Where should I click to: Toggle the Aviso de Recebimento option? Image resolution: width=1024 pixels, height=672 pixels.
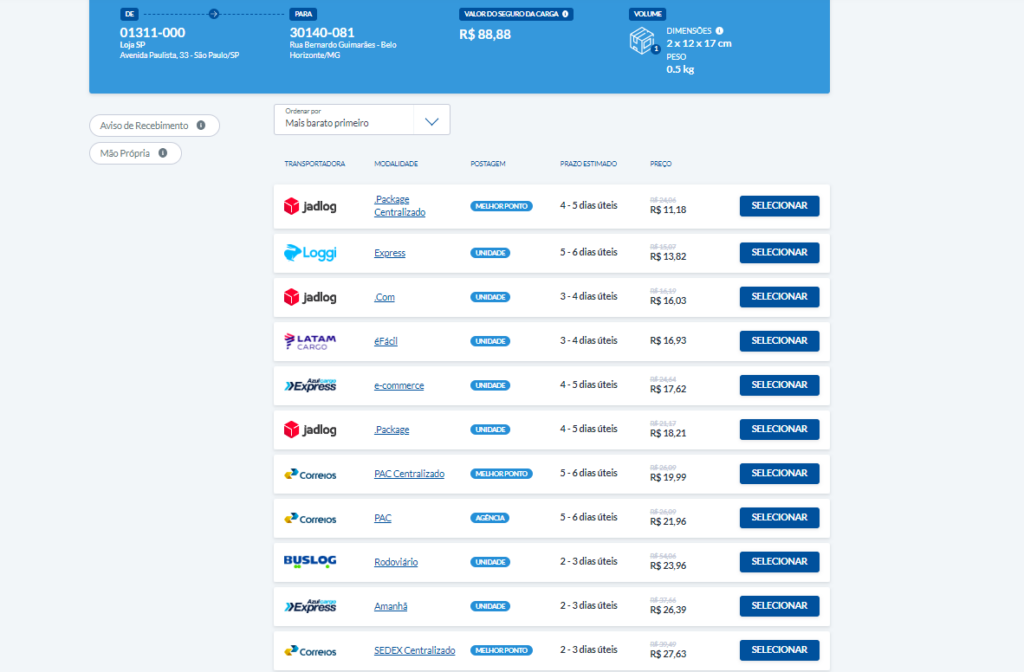tap(154, 125)
